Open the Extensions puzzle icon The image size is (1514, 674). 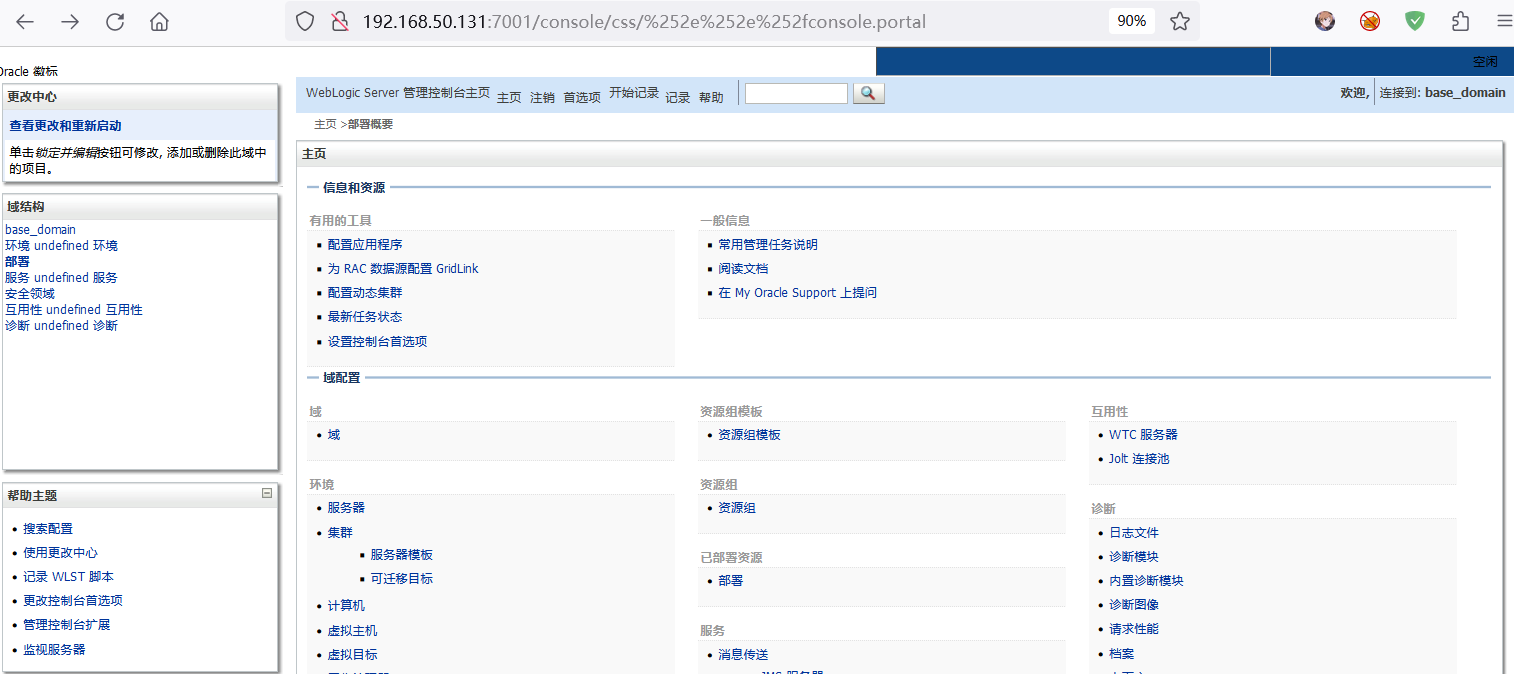1460,21
